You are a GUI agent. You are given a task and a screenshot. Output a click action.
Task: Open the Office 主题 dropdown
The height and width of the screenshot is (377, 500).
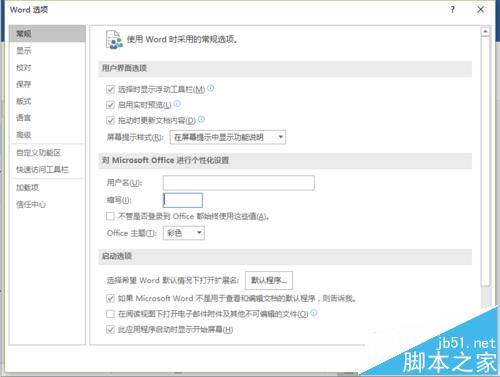[184, 233]
